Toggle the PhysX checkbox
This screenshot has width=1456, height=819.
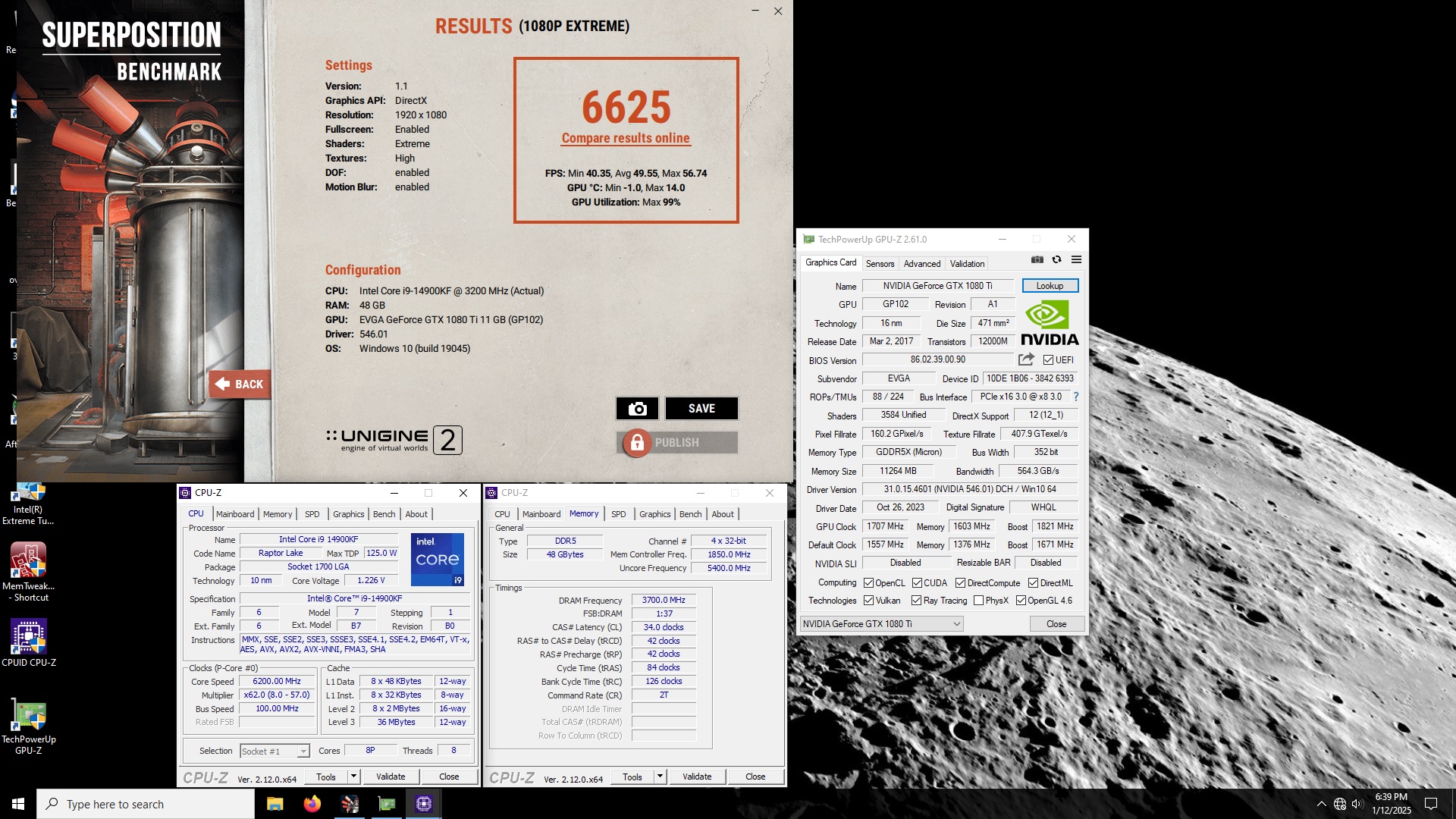pyautogui.click(x=978, y=601)
